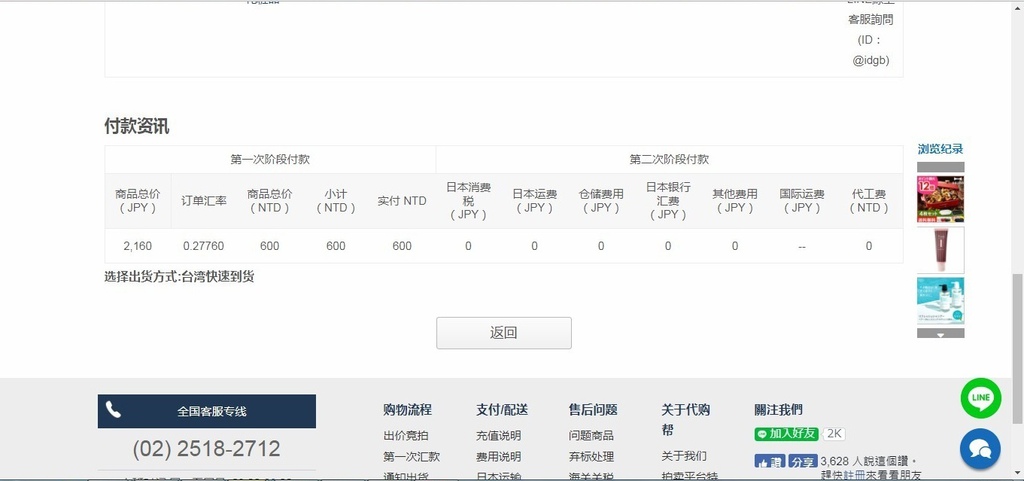Screen dimensions: 1024x481
Task: Click the 第二次阶段付款 table header
Action: (669, 159)
